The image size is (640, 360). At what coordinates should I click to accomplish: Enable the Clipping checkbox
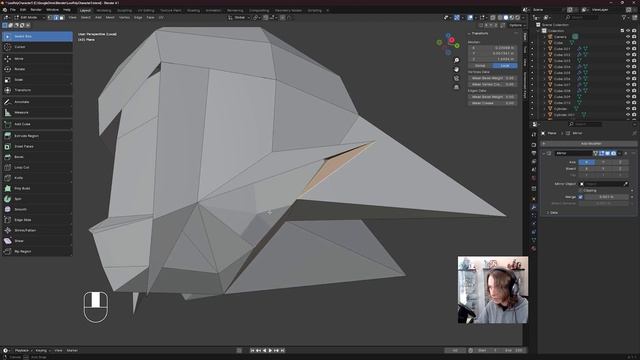(x=581, y=191)
